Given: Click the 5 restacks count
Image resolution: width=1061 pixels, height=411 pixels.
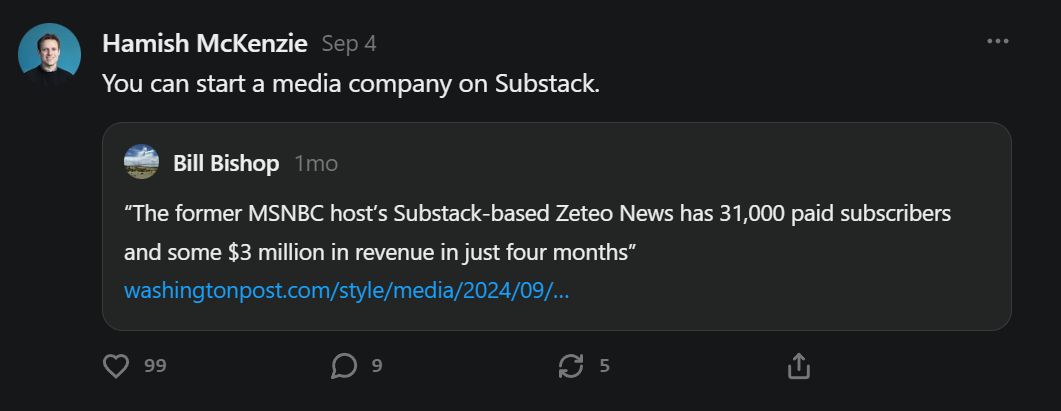Looking at the screenshot, I should 604,366.
